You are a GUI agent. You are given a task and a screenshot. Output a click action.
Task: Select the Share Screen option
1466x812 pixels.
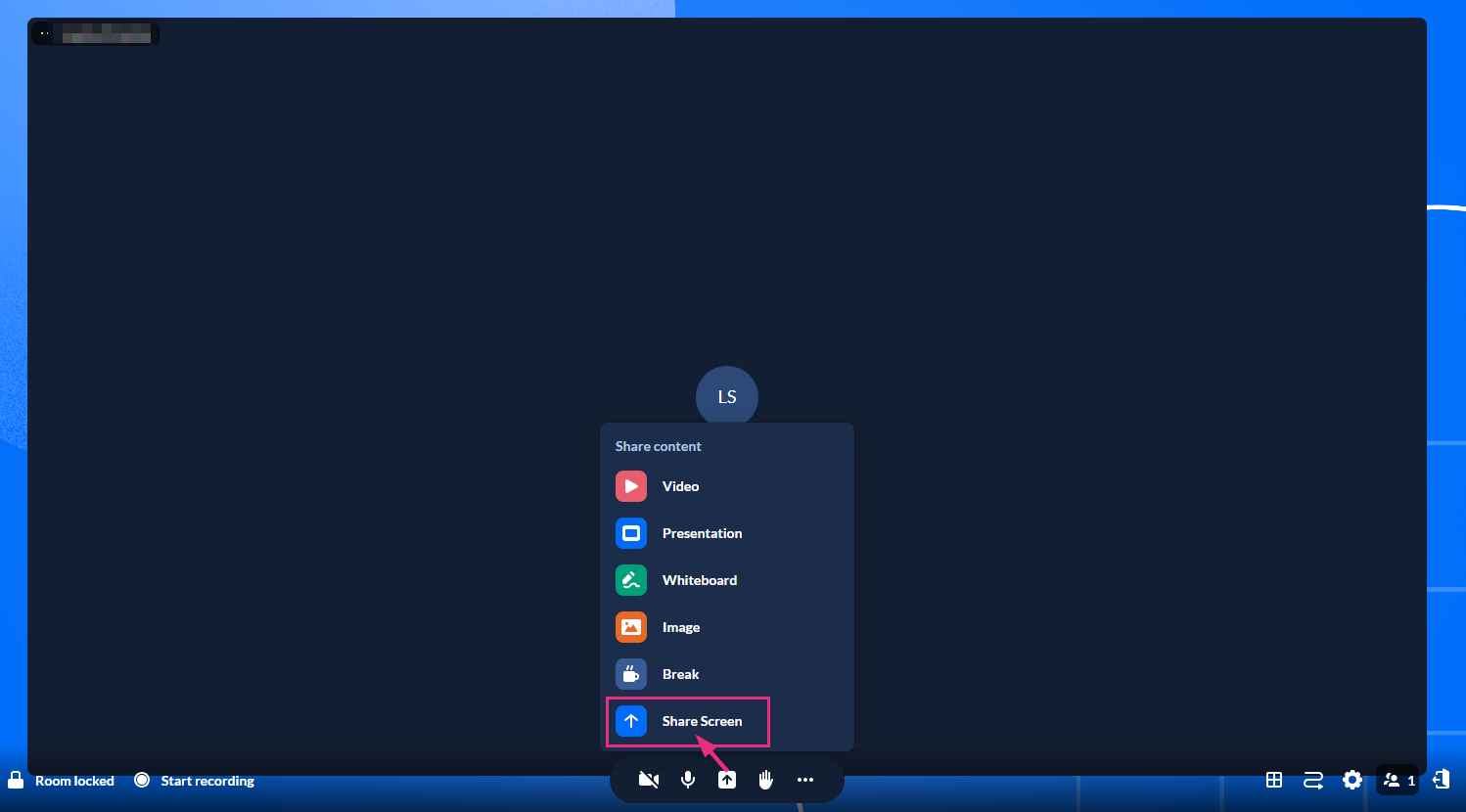pyautogui.click(x=727, y=721)
